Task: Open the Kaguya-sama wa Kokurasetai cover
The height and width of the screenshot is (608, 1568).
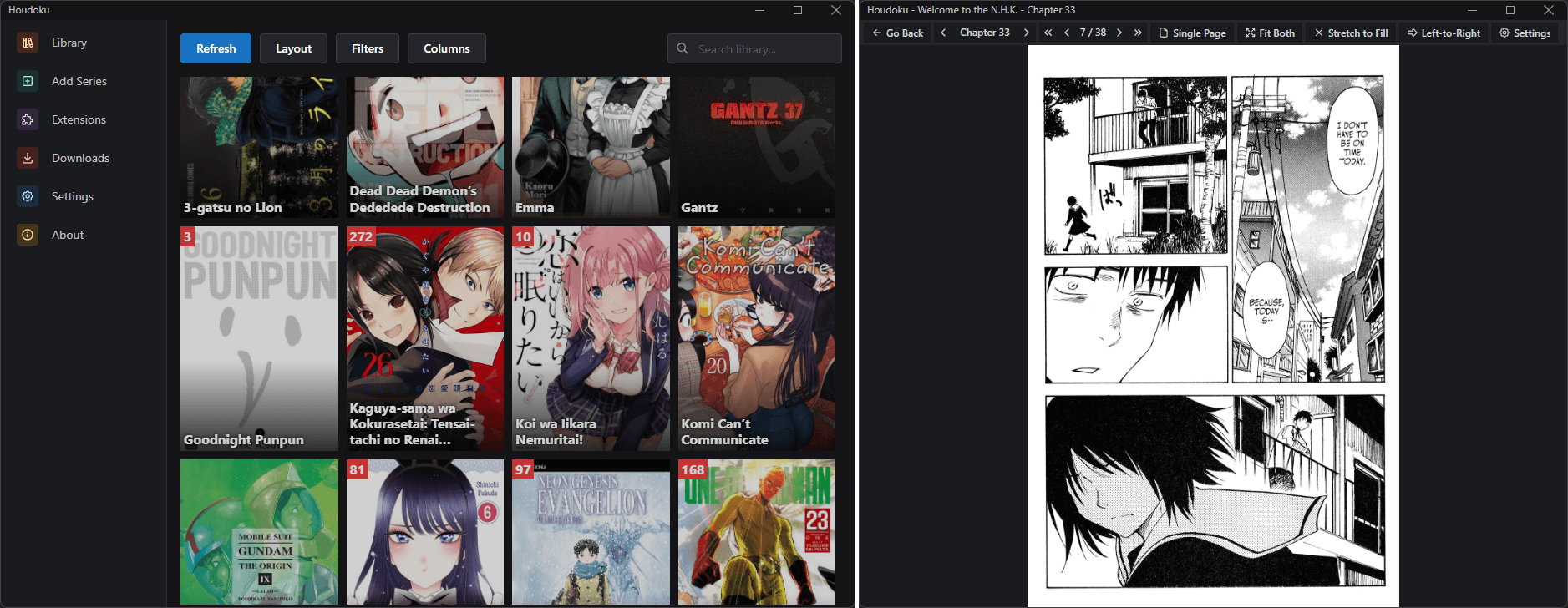Action: click(425, 338)
